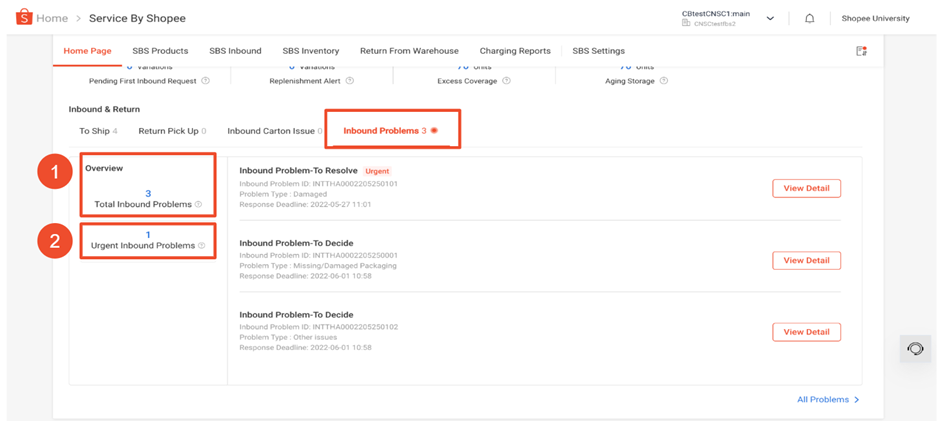Expand the CBtestCNSC1:main account dropdown

coord(770,19)
